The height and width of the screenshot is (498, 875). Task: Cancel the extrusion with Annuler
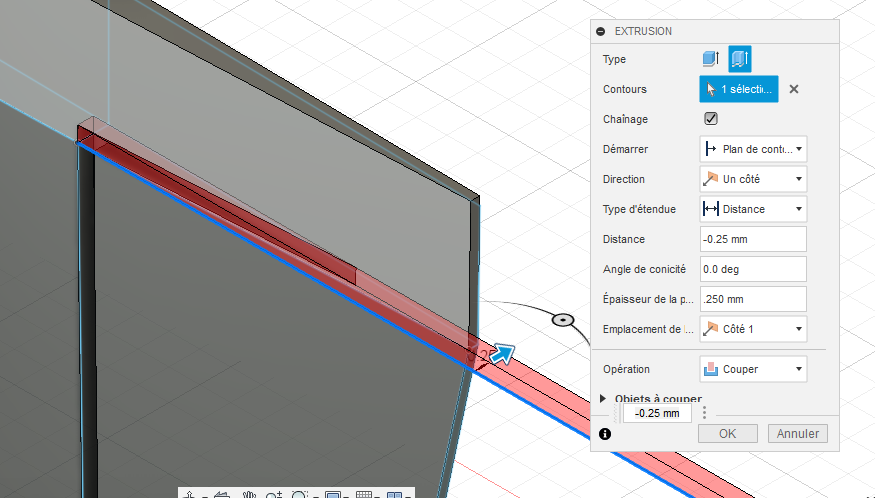tap(798, 433)
